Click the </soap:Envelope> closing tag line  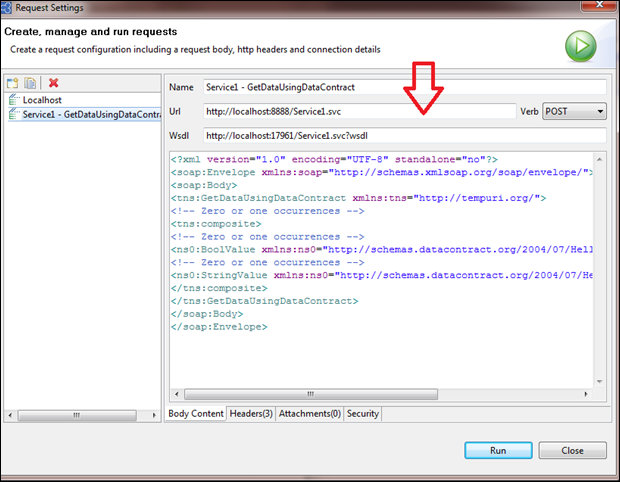pyautogui.click(x=219, y=327)
